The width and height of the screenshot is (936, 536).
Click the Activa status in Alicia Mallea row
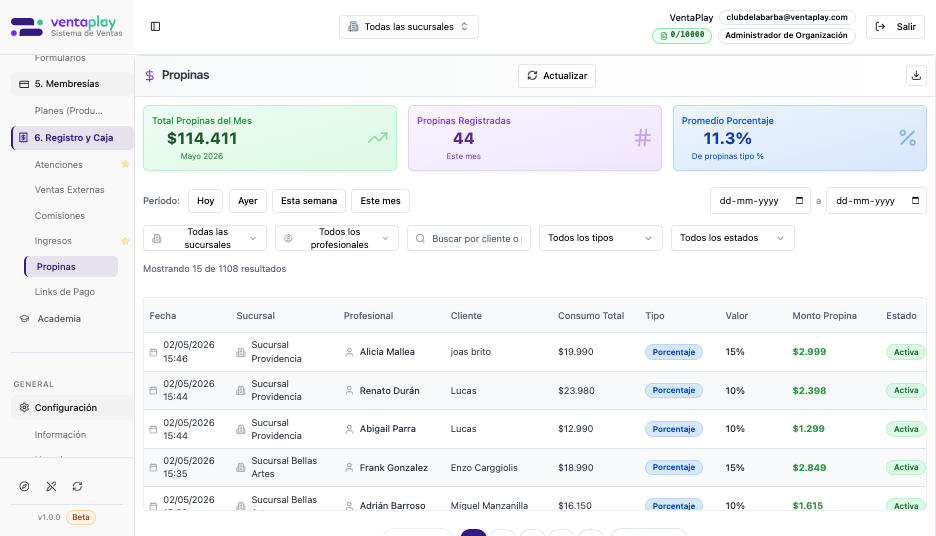906,352
